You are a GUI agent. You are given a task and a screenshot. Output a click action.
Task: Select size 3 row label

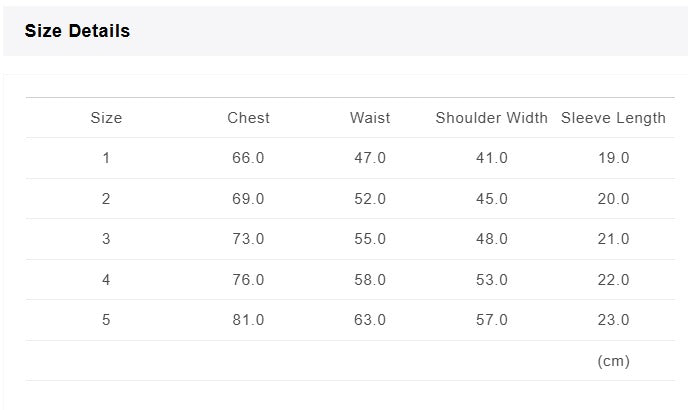[x=106, y=239]
